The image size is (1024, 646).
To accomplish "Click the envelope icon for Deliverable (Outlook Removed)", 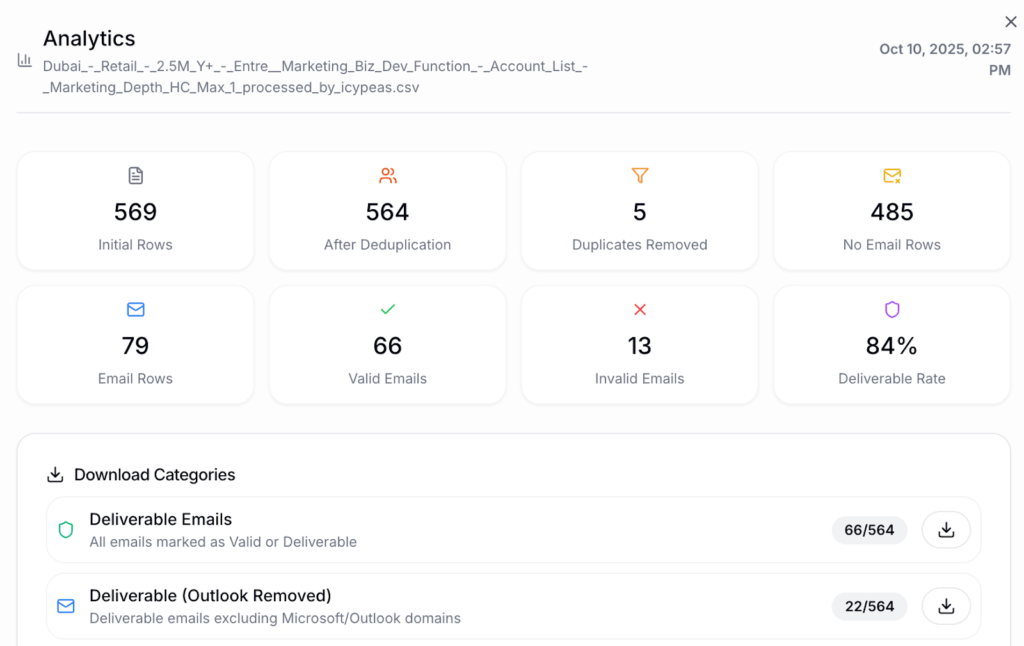I will 66,606.
